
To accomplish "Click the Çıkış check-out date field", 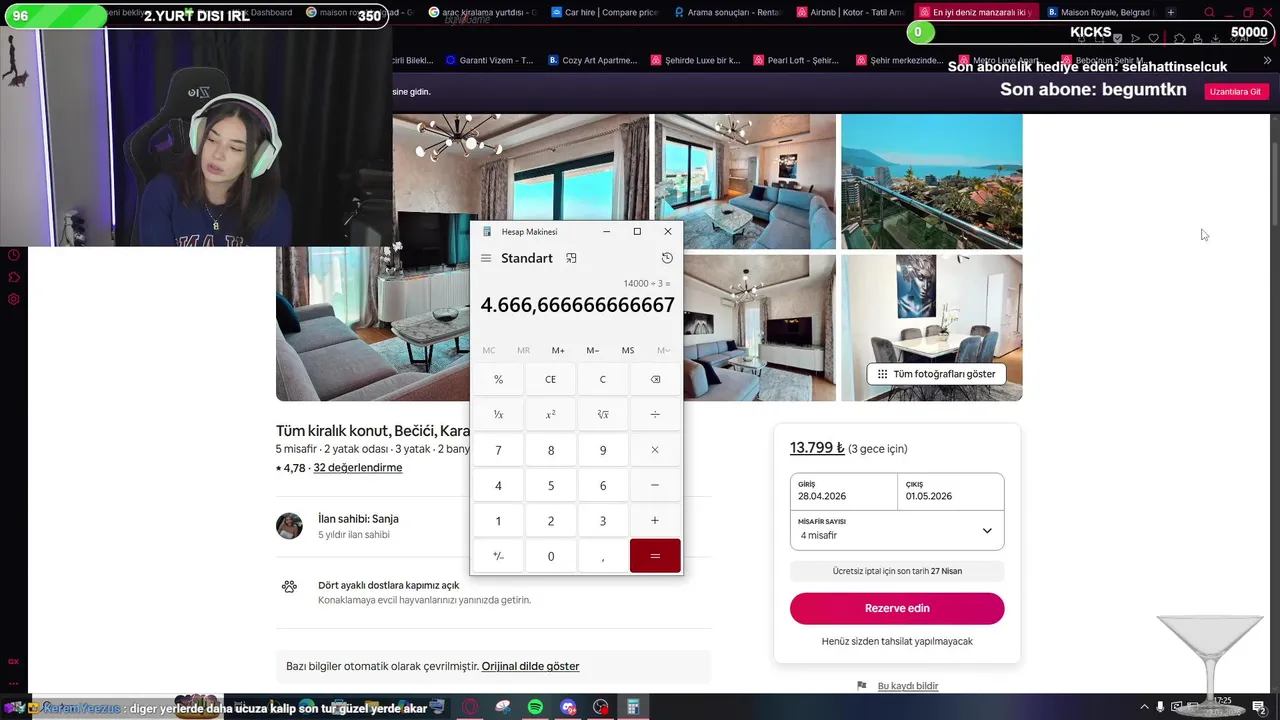I will pyautogui.click(x=951, y=491).
